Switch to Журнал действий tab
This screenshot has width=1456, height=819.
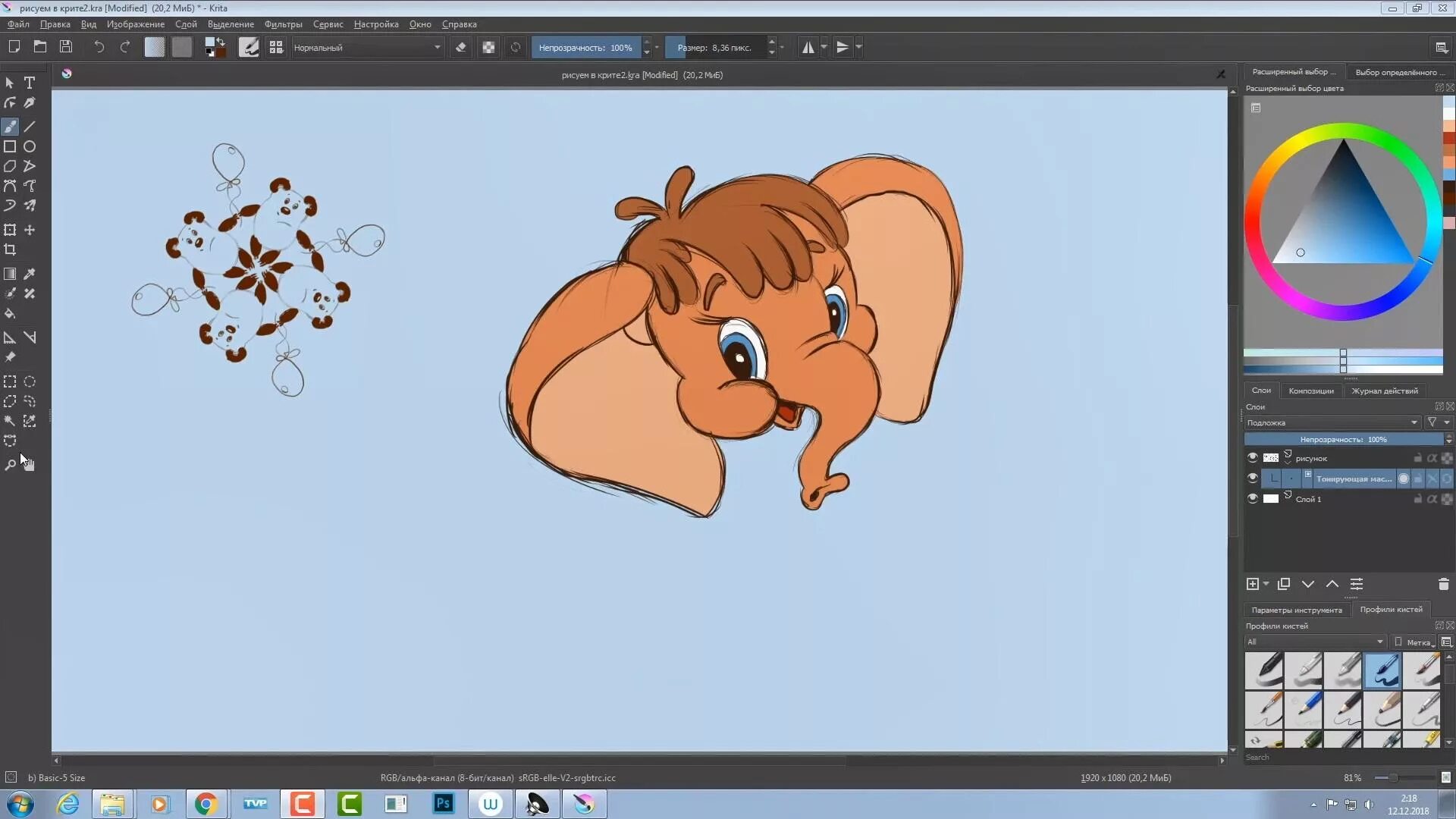[x=1384, y=391]
